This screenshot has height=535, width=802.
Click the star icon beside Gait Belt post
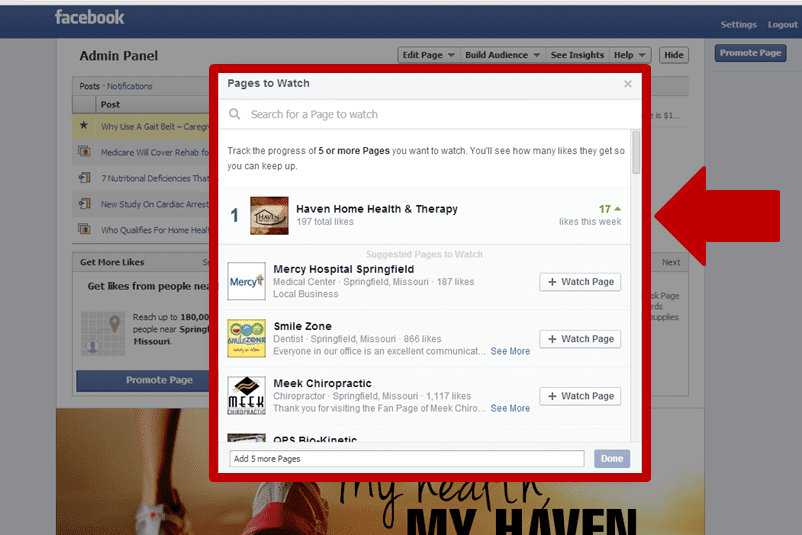pyautogui.click(x=84, y=125)
